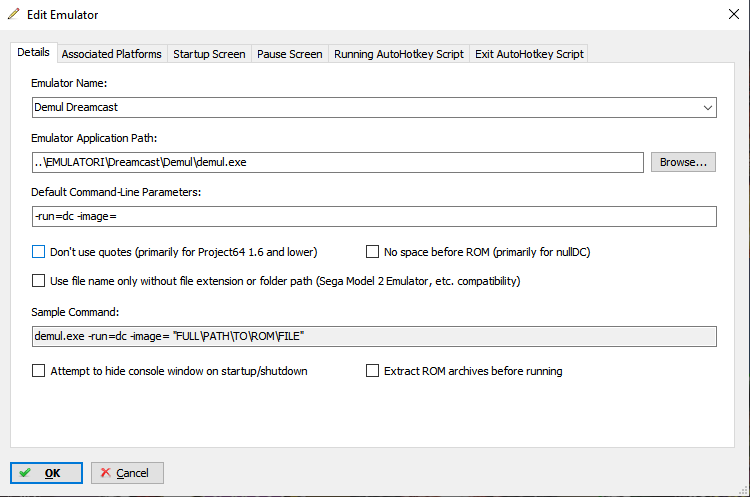Image resolution: width=750 pixels, height=497 pixels.
Task: Open the Startup Screen tab
Action: 209,54
